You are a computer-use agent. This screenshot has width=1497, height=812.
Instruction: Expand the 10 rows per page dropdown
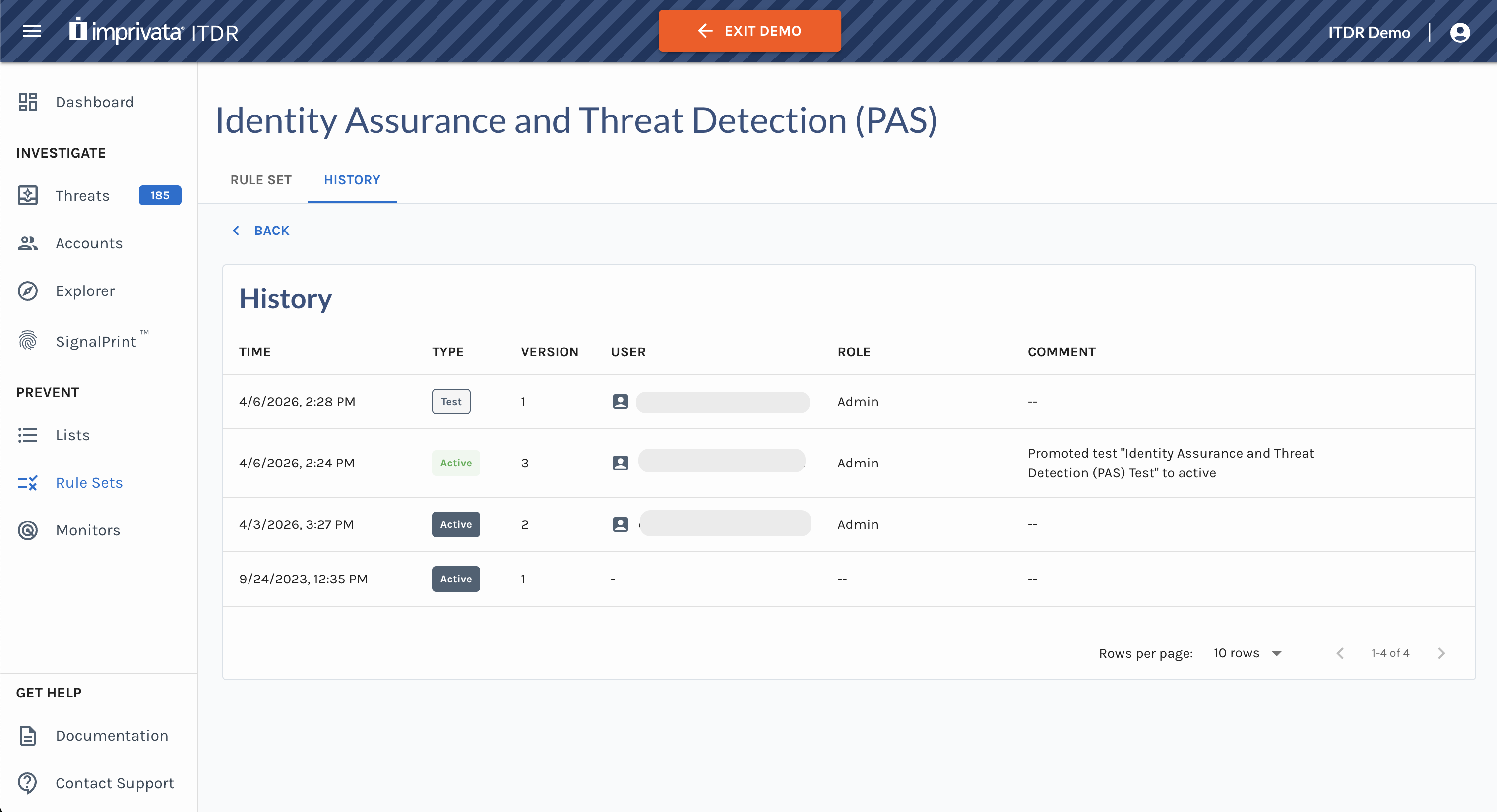pos(1247,653)
